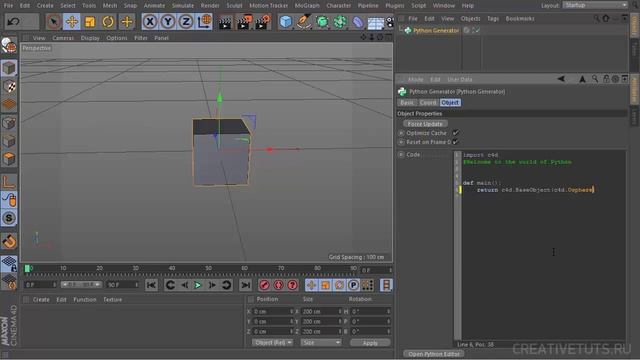
Task: Activate the Scale tool
Action: pos(90,22)
